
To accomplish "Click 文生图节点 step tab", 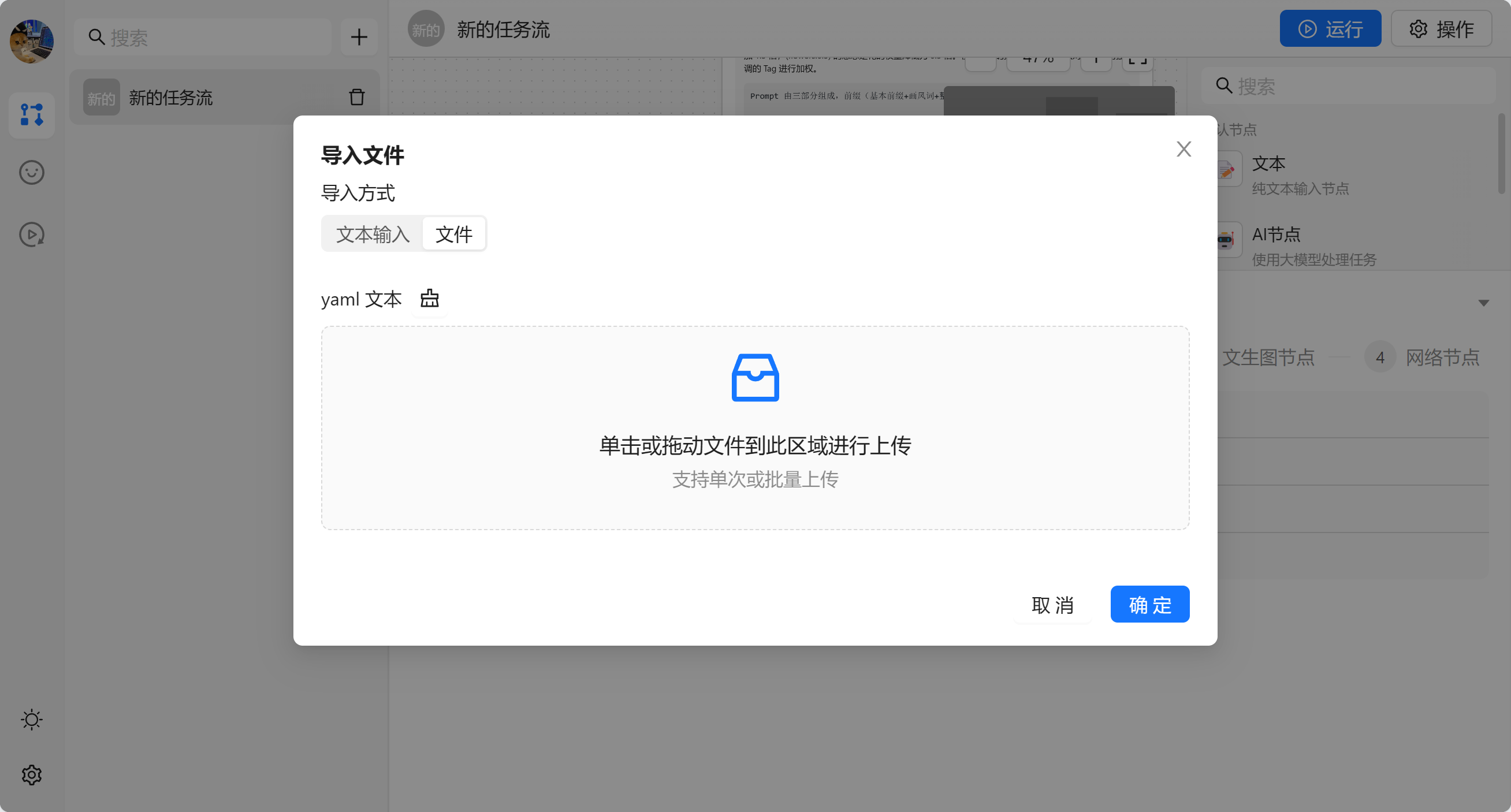I will (1268, 357).
